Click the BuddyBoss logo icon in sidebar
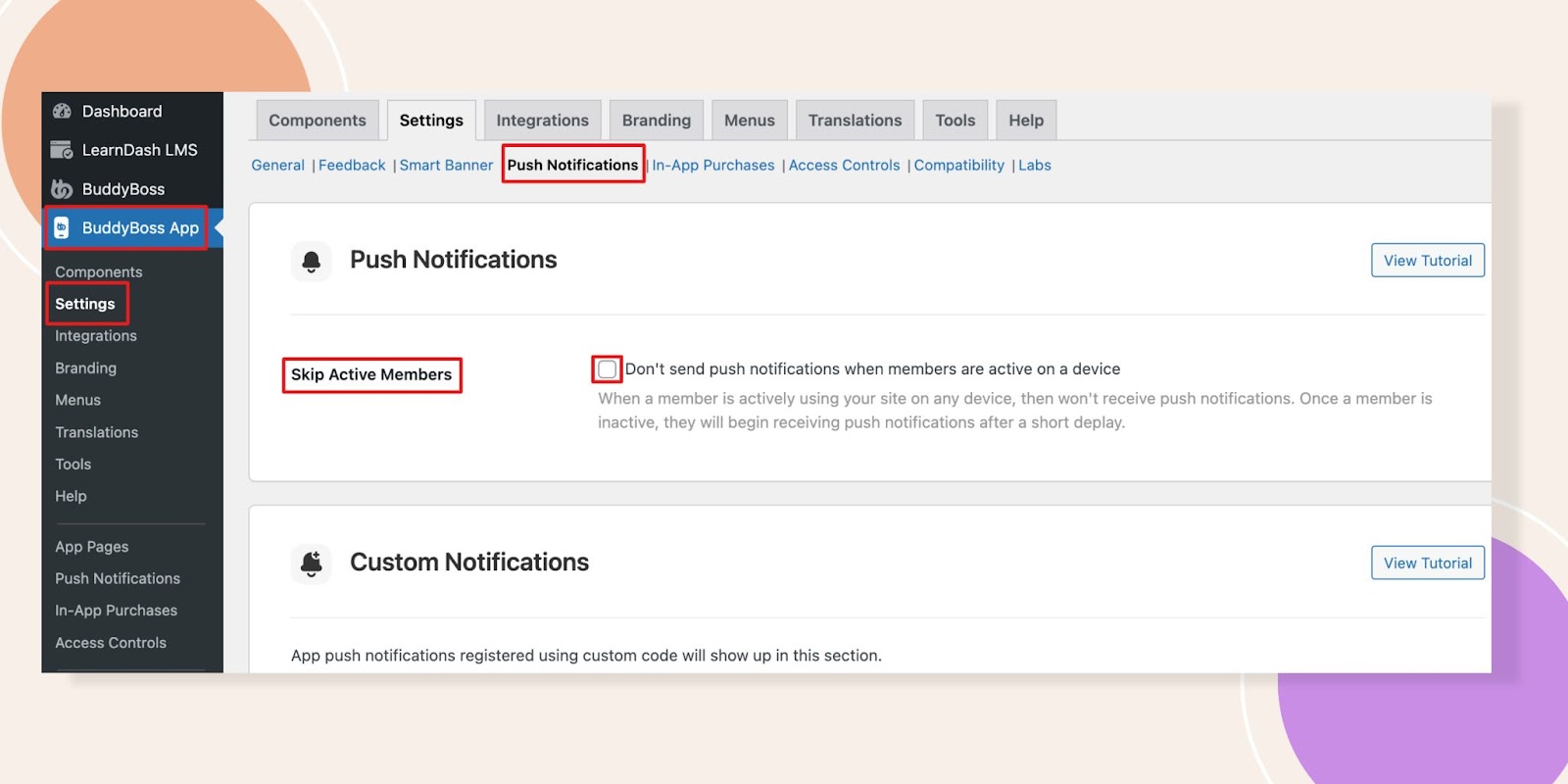This screenshot has width=1568, height=784. pyautogui.click(x=62, y=189)
